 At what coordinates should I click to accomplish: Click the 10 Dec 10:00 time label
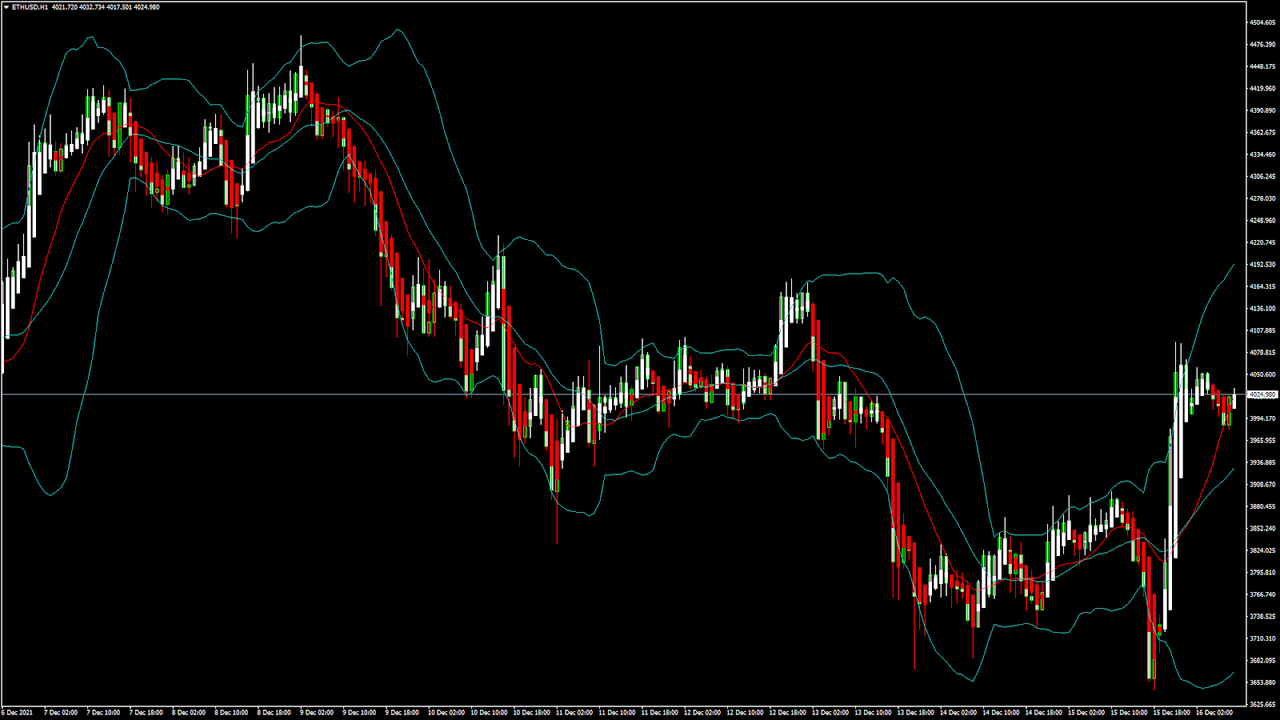tap(491, 714)
